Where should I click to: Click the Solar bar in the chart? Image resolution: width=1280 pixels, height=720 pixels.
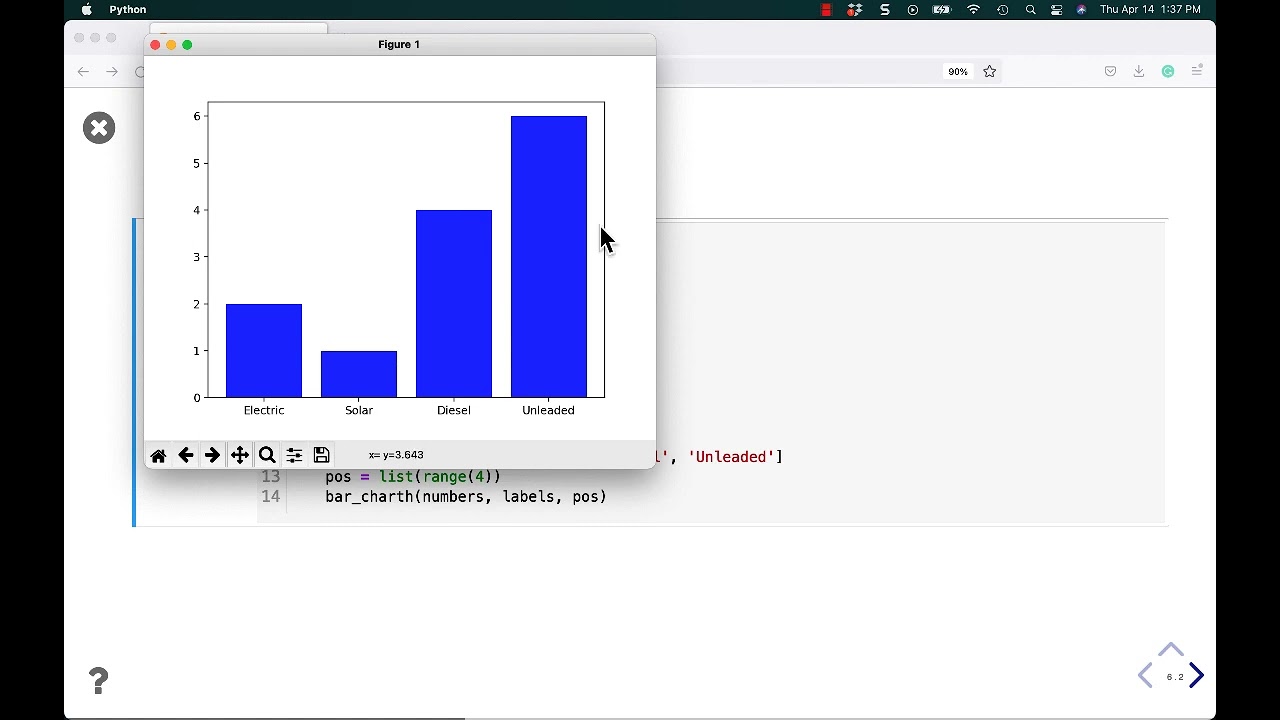[x=359, y=374]
